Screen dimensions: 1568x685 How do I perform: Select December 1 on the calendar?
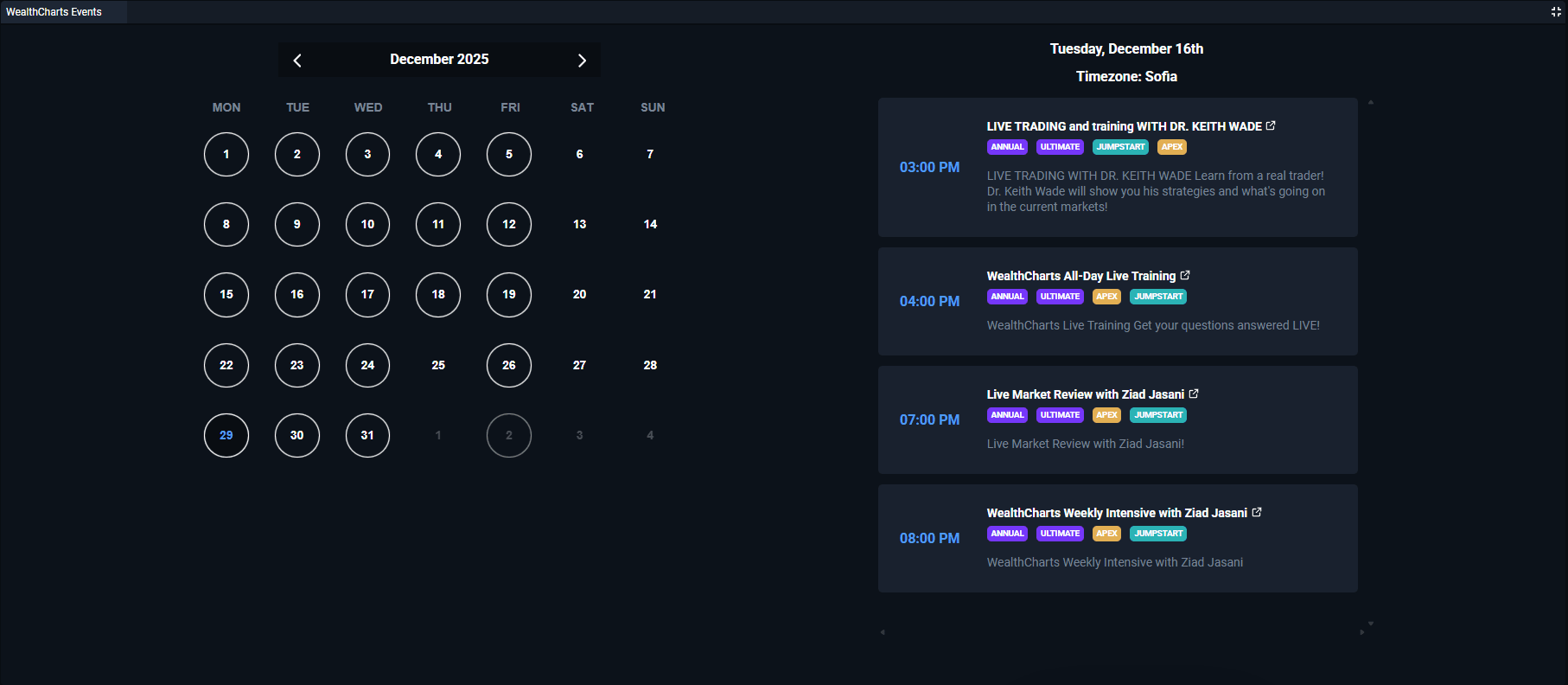(x=226, y=154)
